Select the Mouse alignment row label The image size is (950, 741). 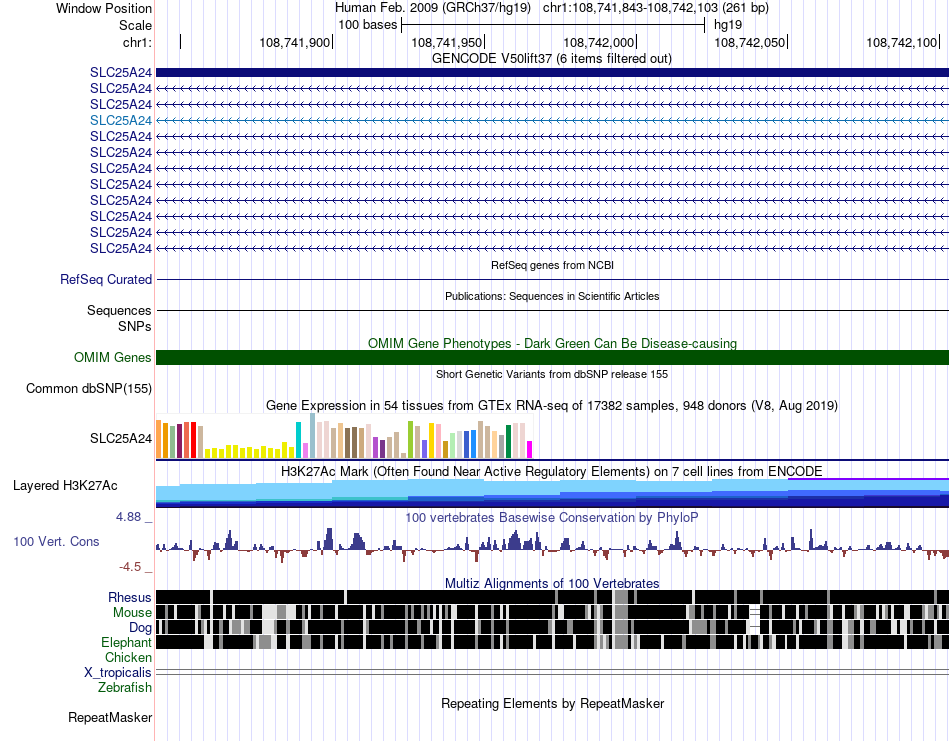(x=131, y=613)
